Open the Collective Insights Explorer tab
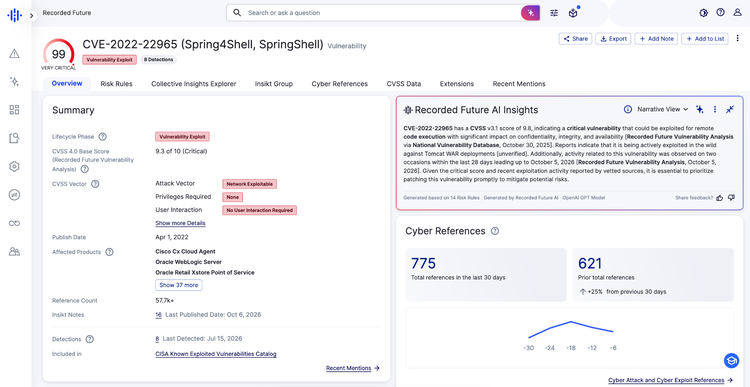 point(194,84)
